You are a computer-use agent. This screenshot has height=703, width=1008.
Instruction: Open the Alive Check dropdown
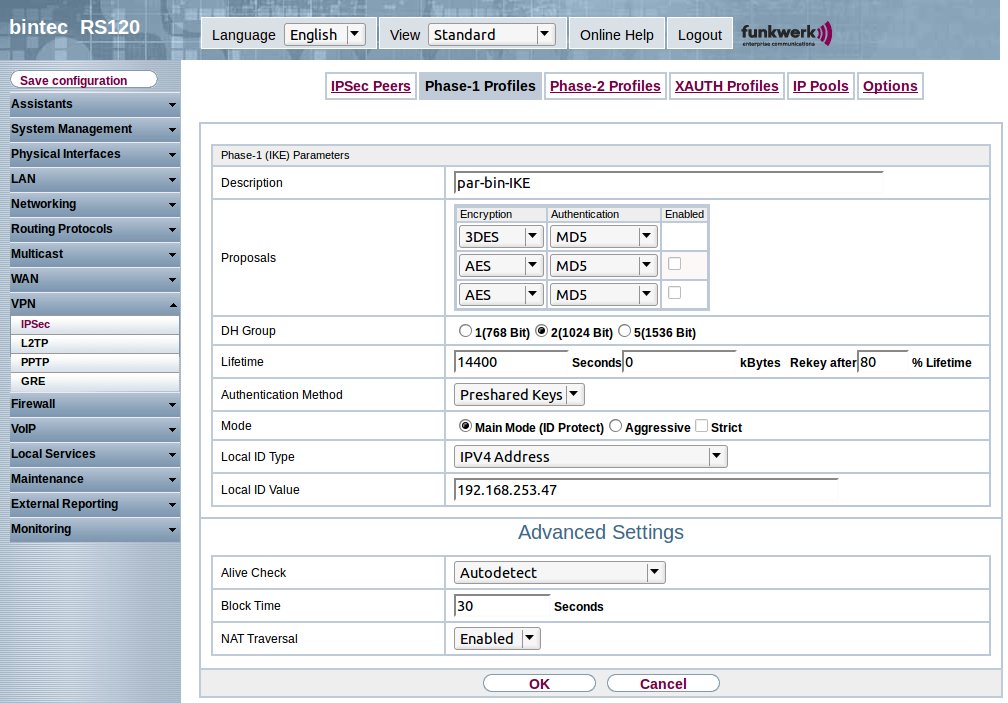[559, 573]
